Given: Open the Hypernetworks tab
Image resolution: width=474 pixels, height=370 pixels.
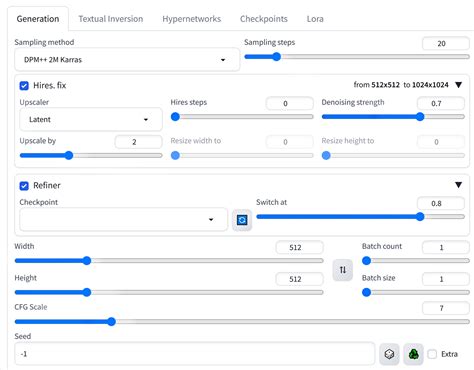Looking at the screenshot, I should (192, 19).
